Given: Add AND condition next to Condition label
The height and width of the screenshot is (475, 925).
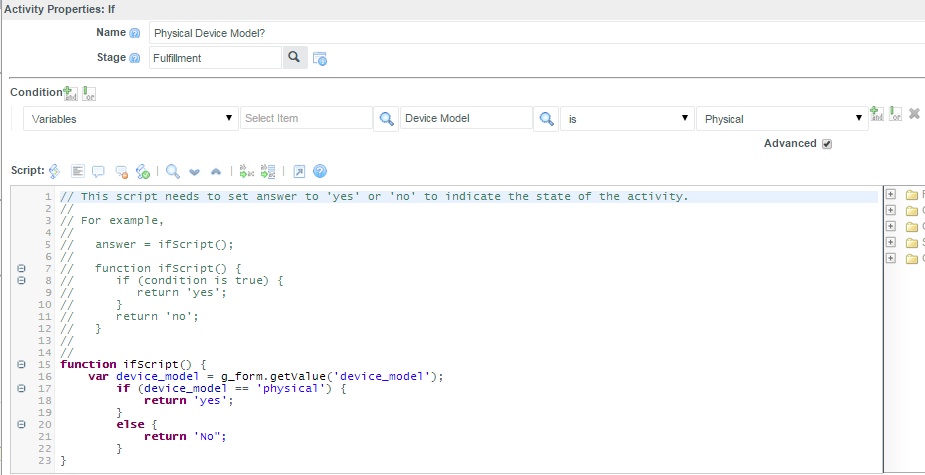Looking at the screenshot, I should [x=70, y=93].
